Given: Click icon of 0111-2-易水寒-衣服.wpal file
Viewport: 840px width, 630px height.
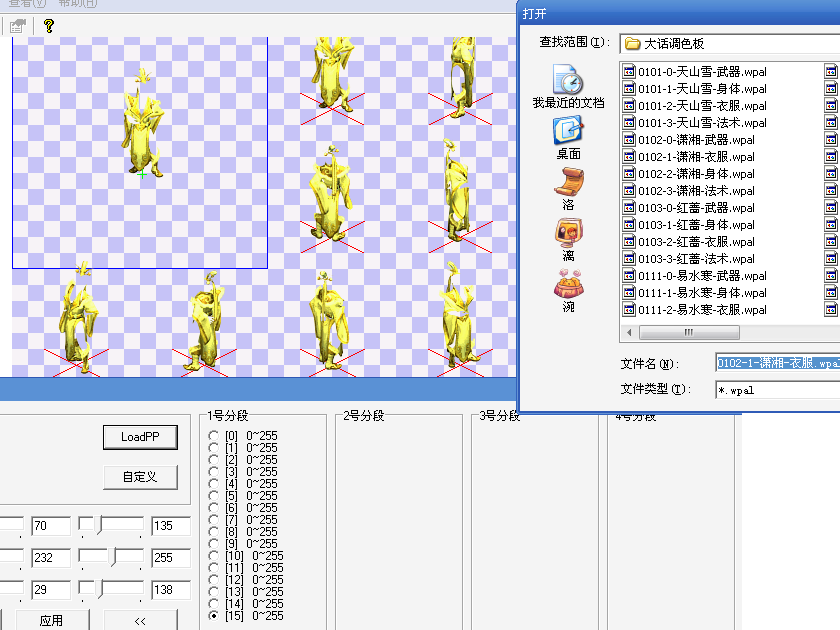Looking at the screenshot, I should pos(629,310).
